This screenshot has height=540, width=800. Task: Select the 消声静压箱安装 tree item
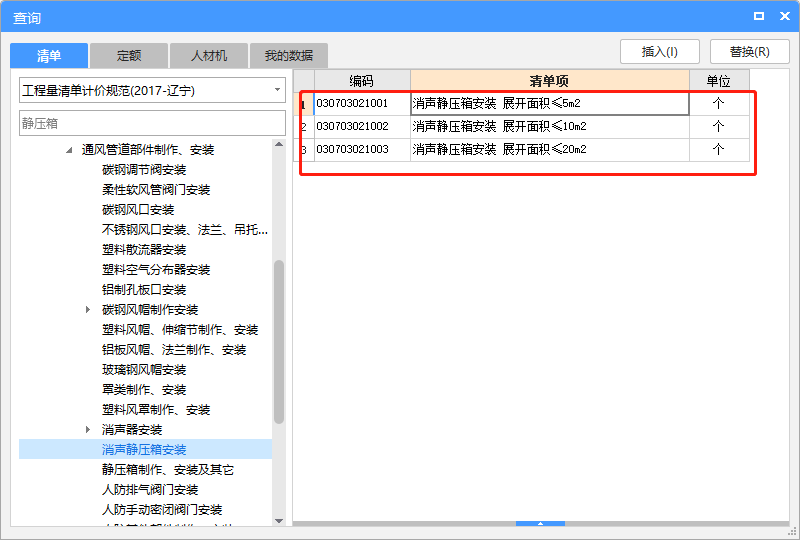(144, 450)
